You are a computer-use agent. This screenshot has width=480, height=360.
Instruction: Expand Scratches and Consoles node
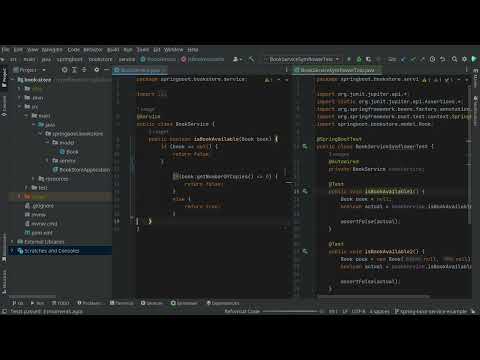click(13, 251)
